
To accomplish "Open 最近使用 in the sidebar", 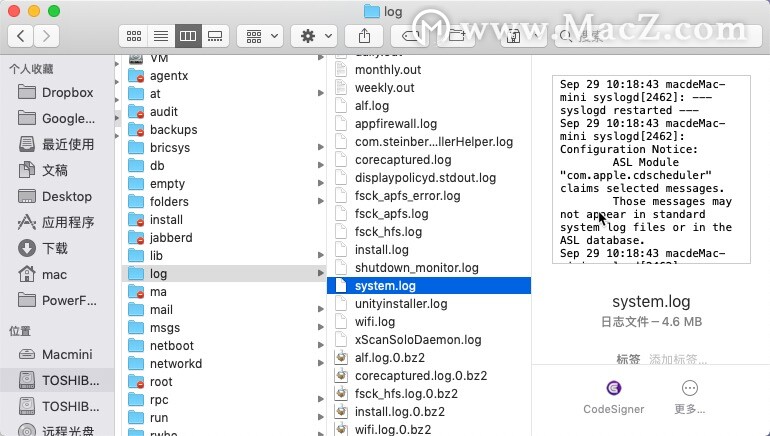I will pos(55,144).
